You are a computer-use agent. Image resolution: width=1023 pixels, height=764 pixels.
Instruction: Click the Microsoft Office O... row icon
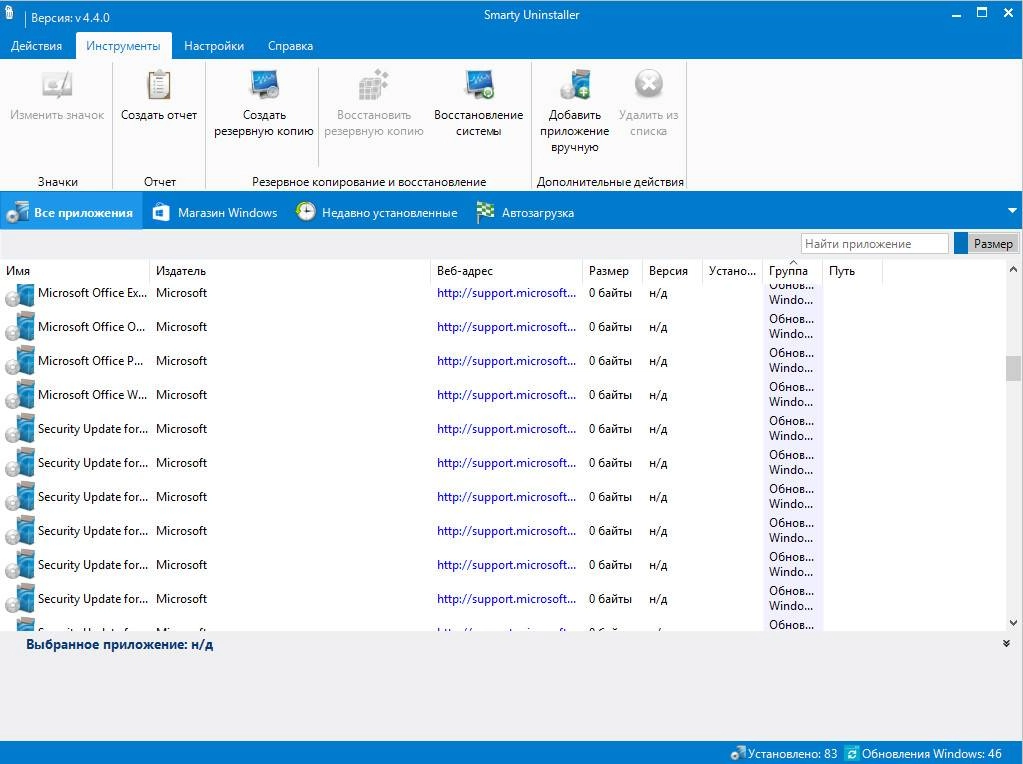[x=20, y=328]
